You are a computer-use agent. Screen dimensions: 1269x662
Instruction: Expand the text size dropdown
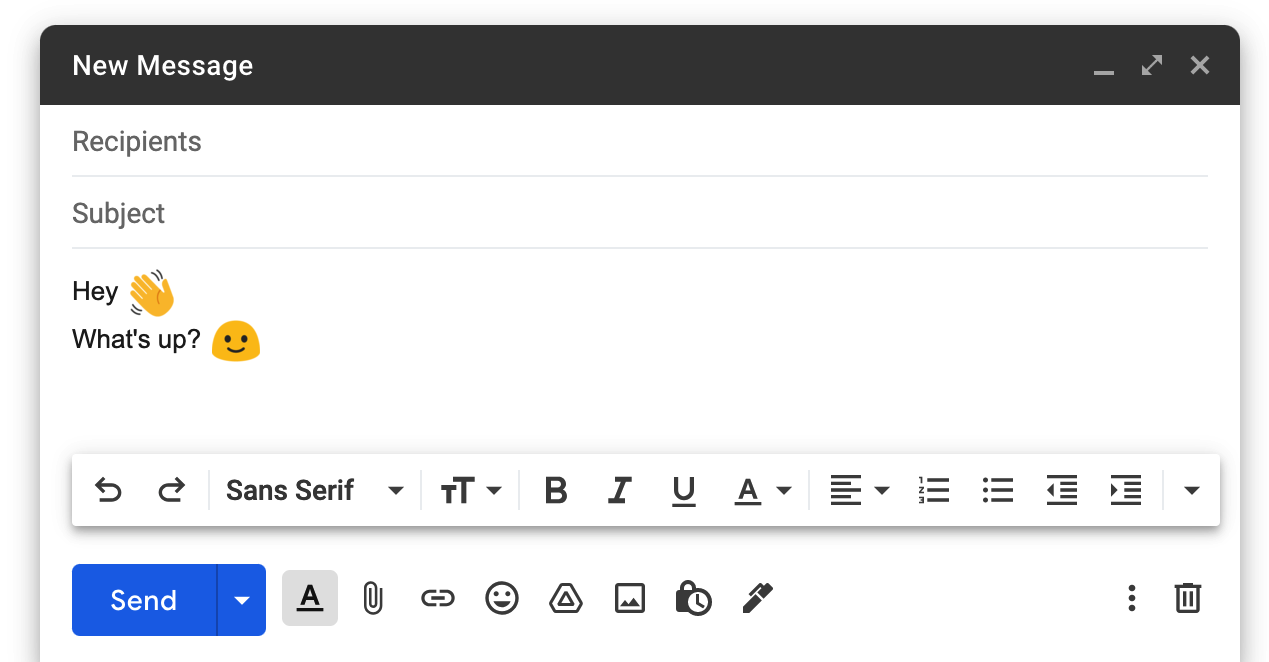(471, 490)
